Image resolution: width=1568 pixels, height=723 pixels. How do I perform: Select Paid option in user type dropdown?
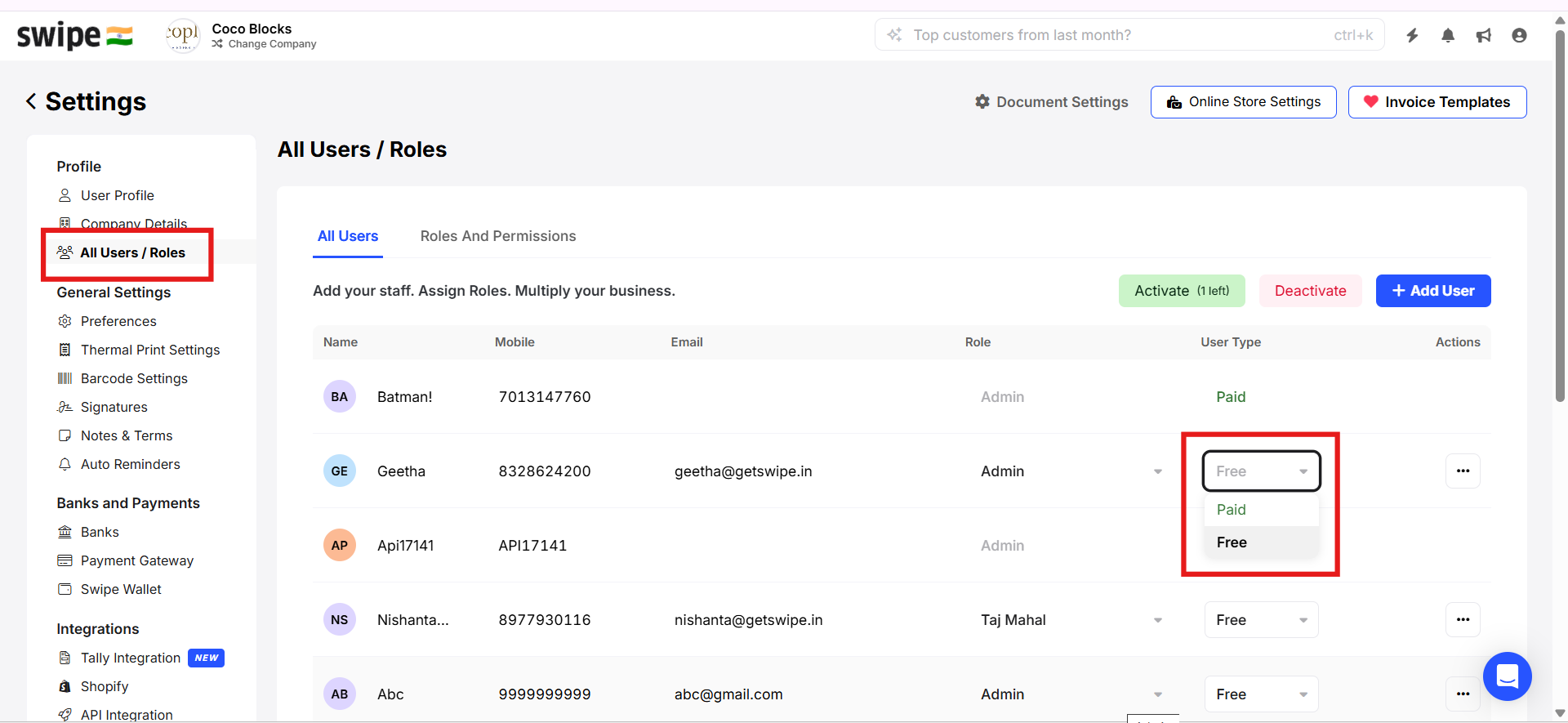click(1232, 510)
